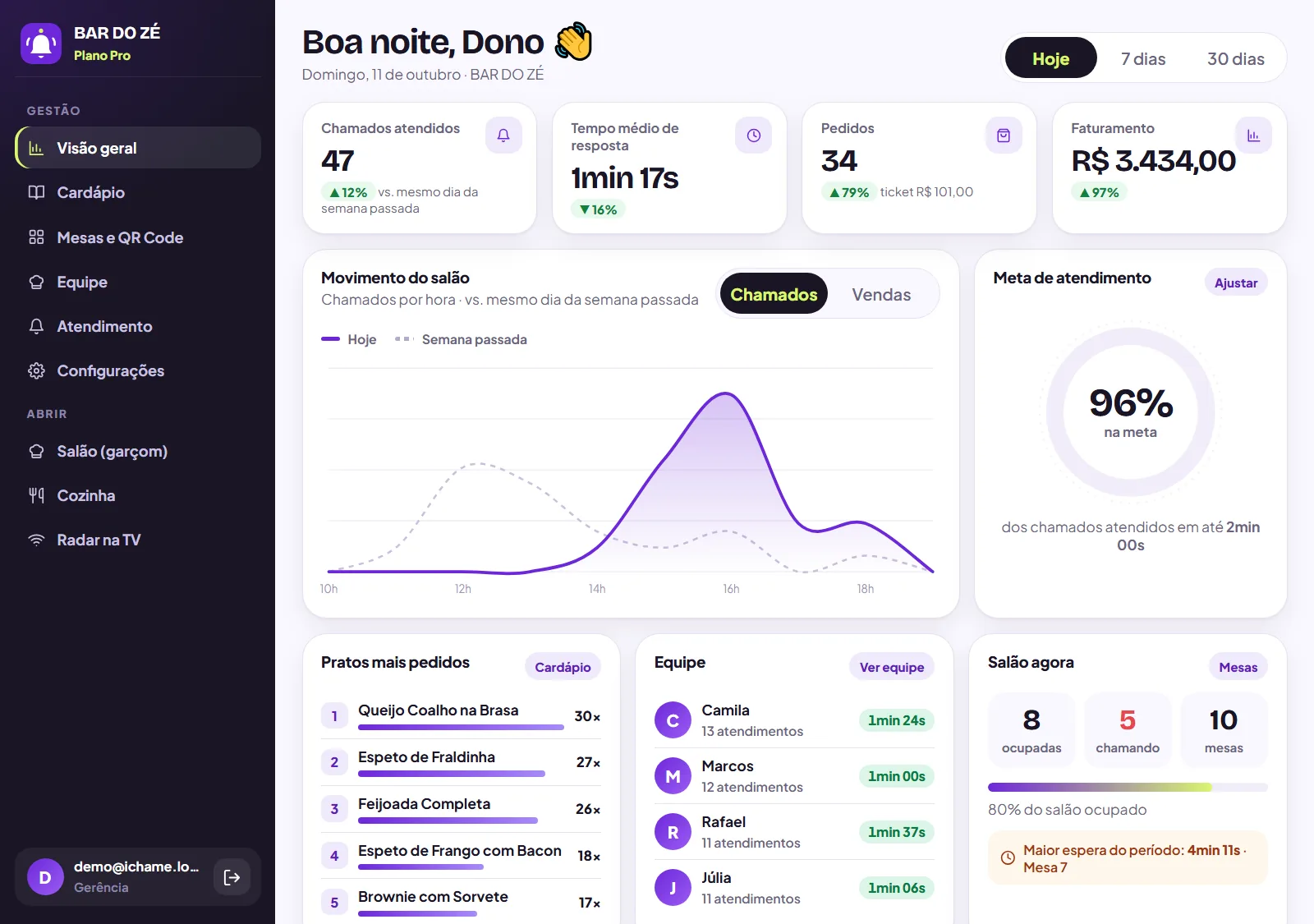Click Rafael's 1min 37s badge

(x=897, y=832)
